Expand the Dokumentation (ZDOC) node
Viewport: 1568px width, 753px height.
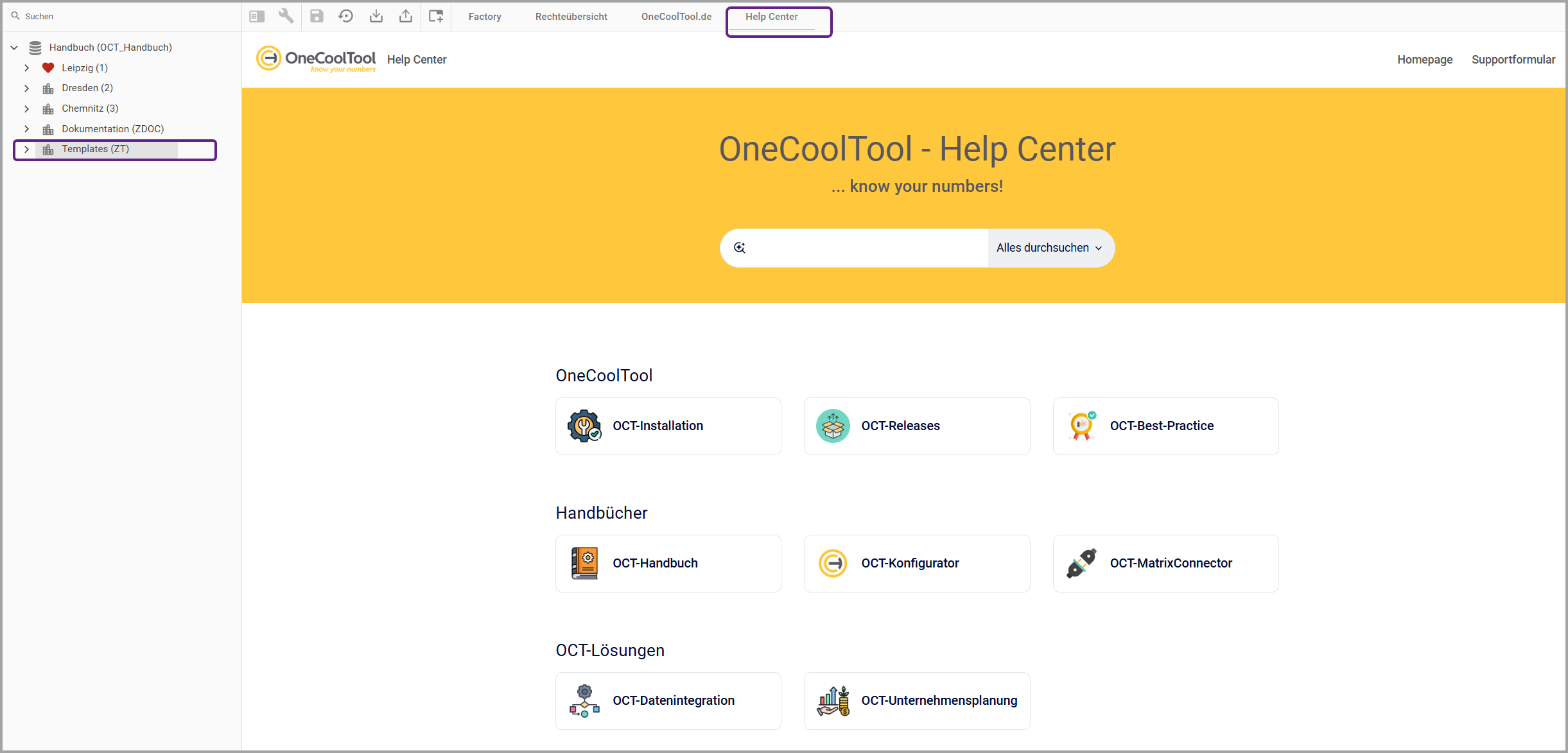point(26,129)
